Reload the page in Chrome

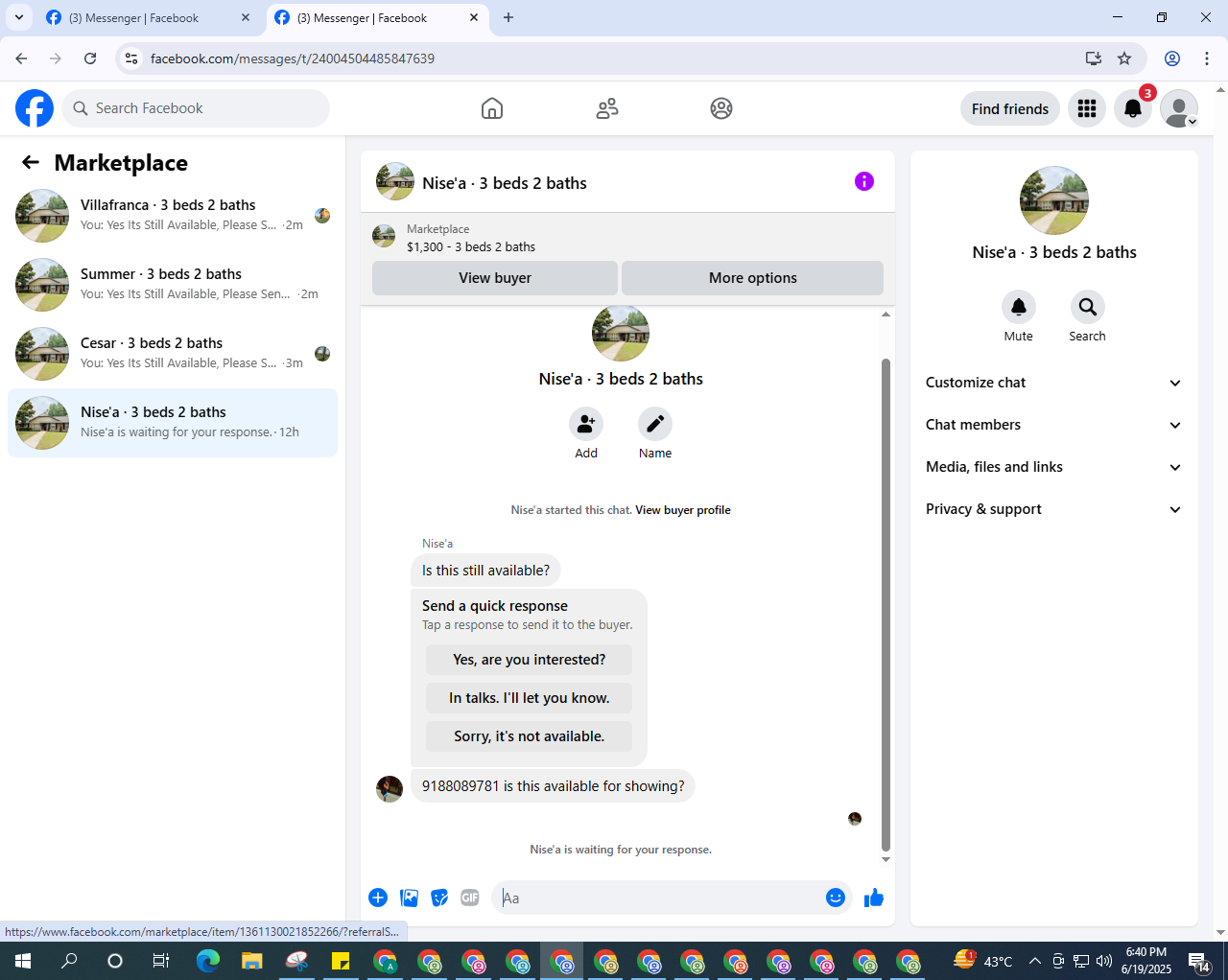(x=90, y=58)
